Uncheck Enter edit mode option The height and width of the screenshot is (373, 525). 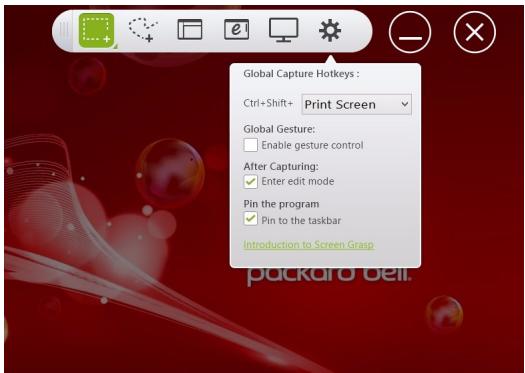click(x=250, y=181)
